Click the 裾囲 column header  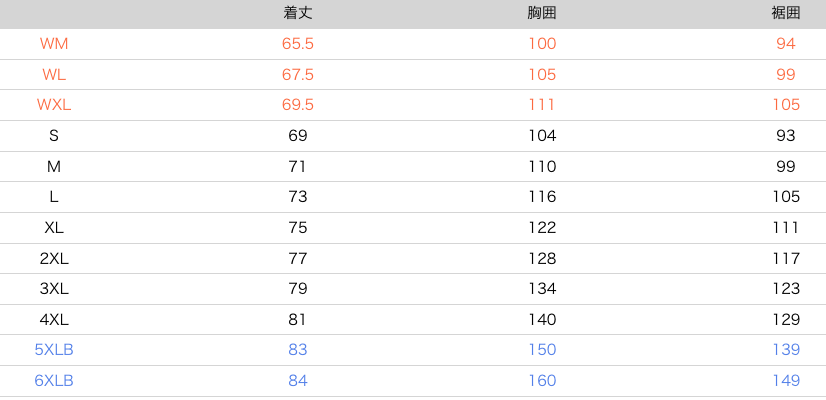pos(785,13)
